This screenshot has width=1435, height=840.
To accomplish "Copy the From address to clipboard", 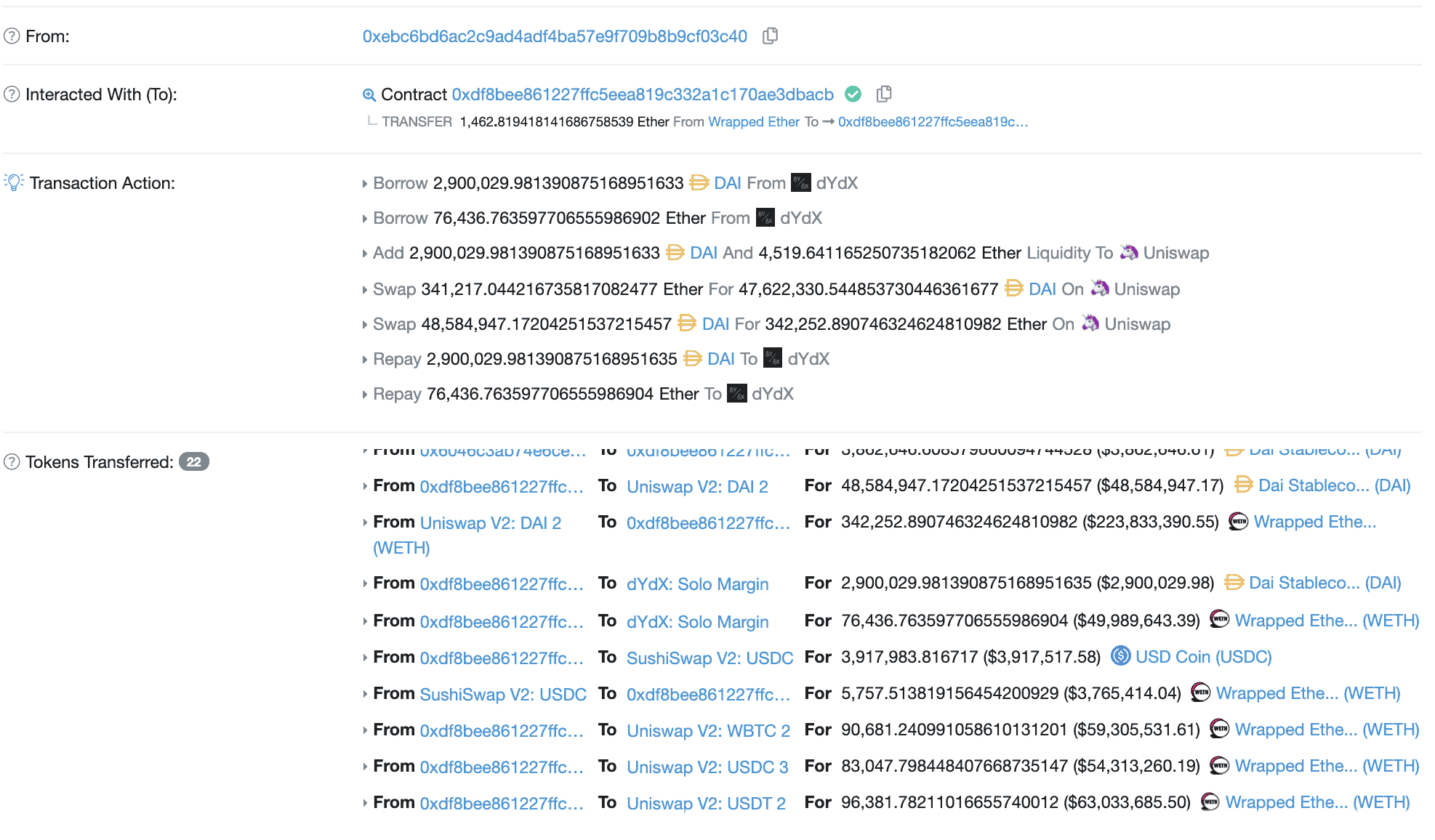I will pos(771,36).
